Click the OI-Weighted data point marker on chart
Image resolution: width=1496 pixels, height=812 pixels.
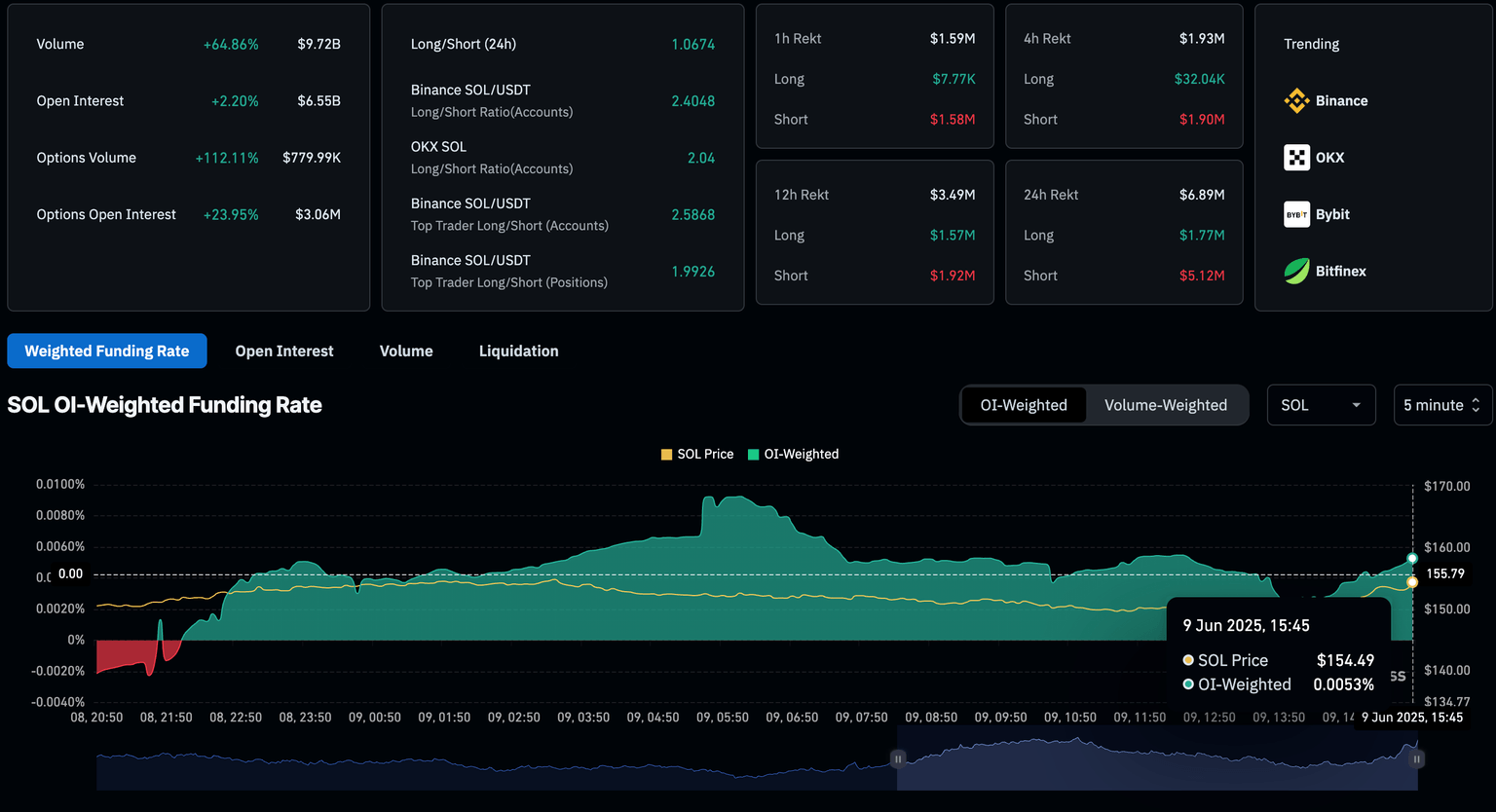1412,559
